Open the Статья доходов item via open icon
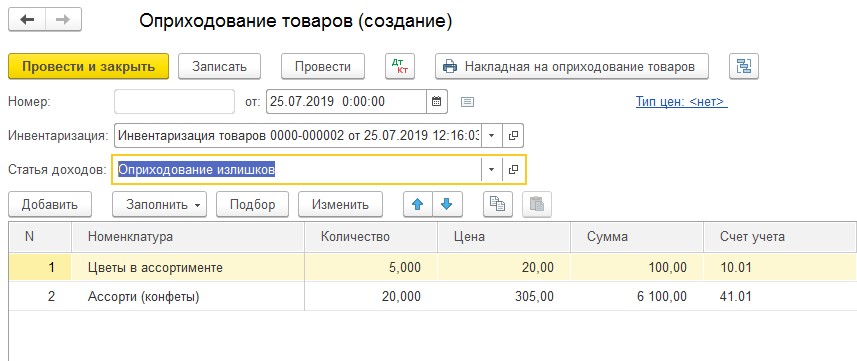The image size is (857, 361). coord(513,170)
